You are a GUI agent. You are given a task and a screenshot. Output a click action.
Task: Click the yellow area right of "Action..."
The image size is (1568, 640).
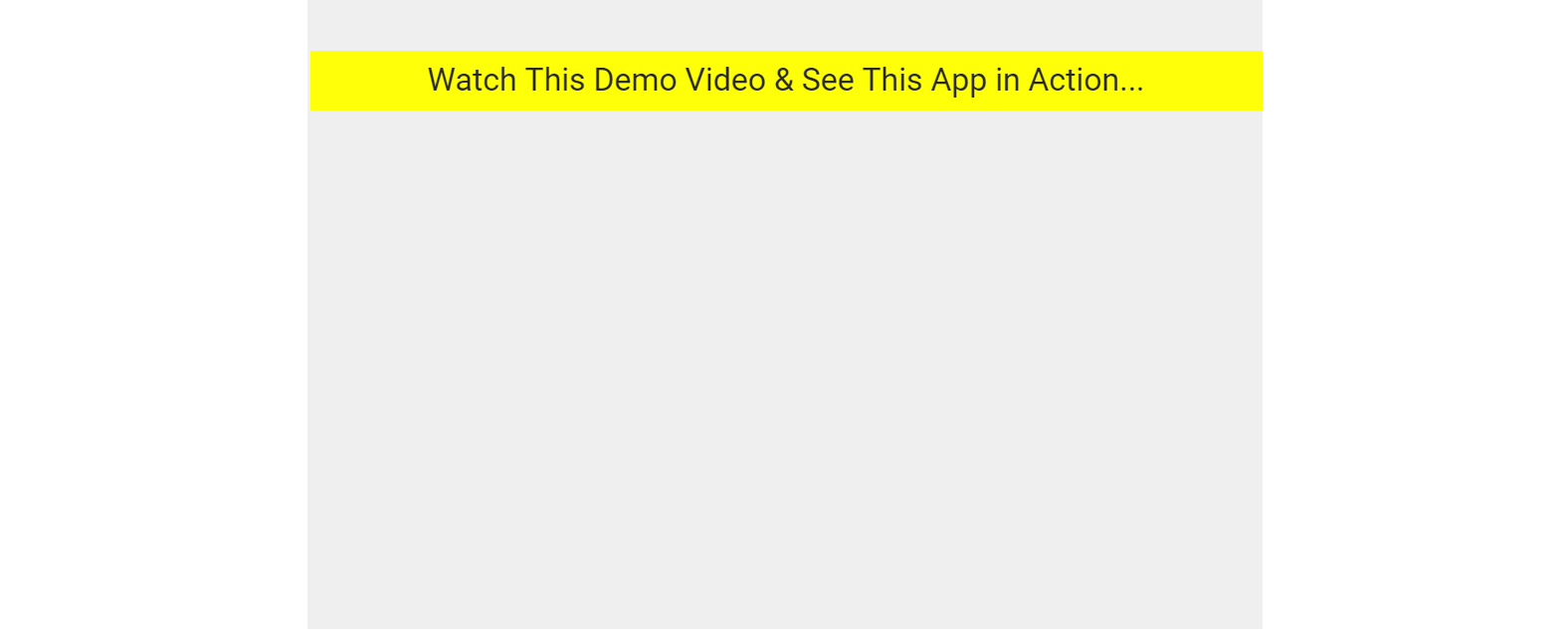[1204, 81]
